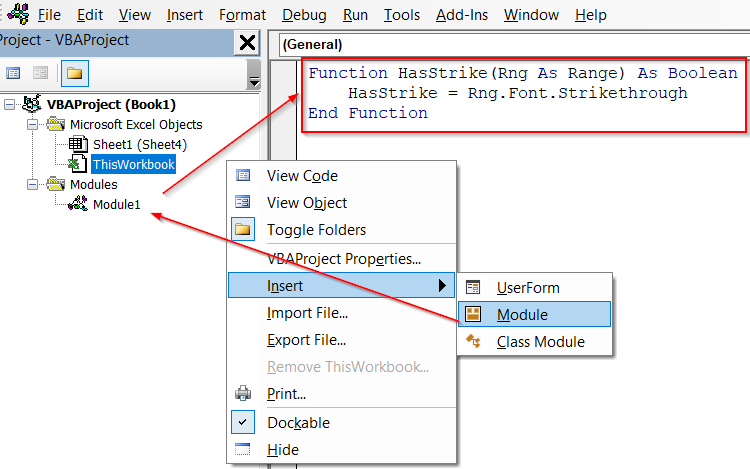Click the Project toolbar overflow arrow
The width and height of the screenshot is (750, 469).
click(254, 75)
